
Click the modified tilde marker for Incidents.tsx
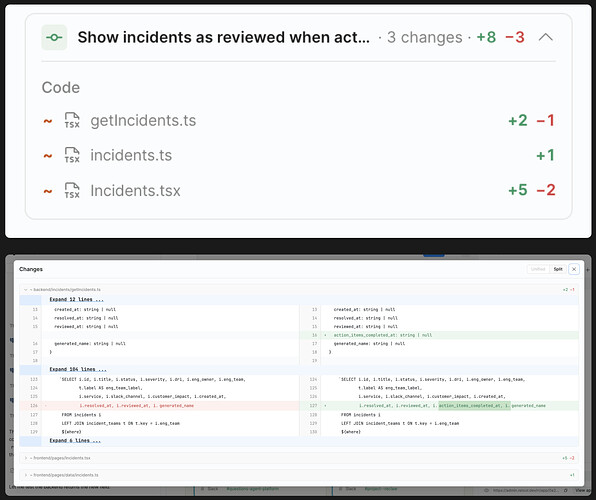[48, 191]
